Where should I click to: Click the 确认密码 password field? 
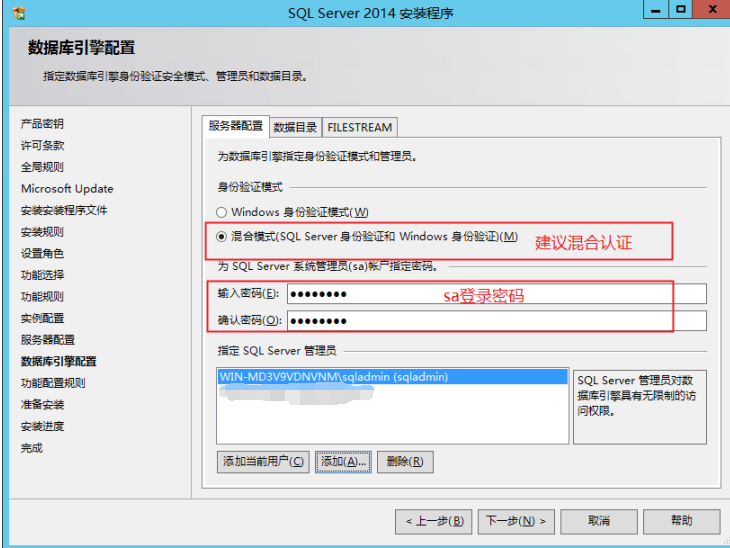pos(497,321)
